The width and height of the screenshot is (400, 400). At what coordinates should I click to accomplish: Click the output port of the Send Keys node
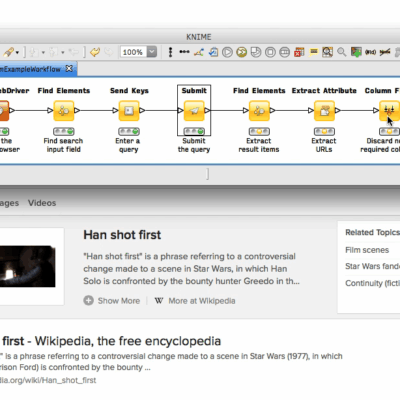click(x=142, y=110)
